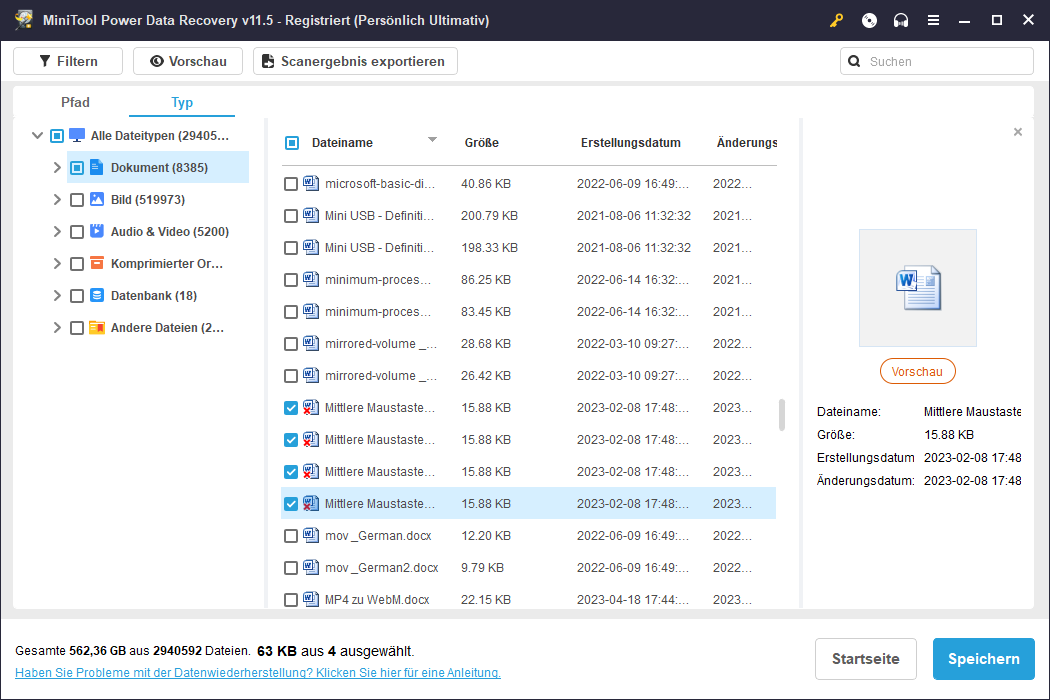Open the bootable media disc icon
1050x700 pixels.
pyautogui.click(x=869, y=20)
